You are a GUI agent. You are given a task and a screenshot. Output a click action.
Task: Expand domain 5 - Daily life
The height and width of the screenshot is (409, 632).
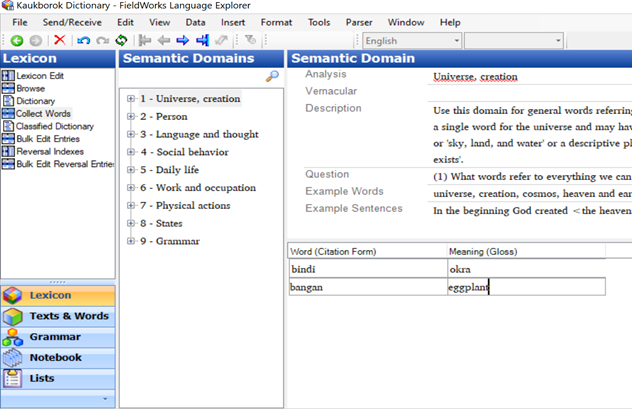click(x=131, y=170)
